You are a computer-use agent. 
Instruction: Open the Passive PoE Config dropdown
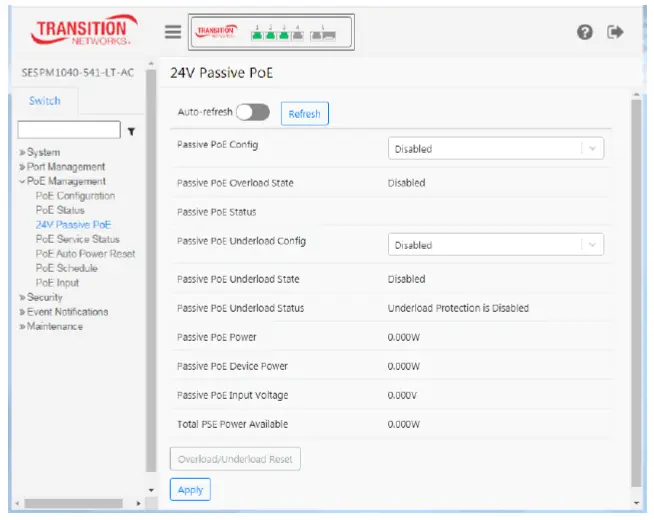coord(496,148)
